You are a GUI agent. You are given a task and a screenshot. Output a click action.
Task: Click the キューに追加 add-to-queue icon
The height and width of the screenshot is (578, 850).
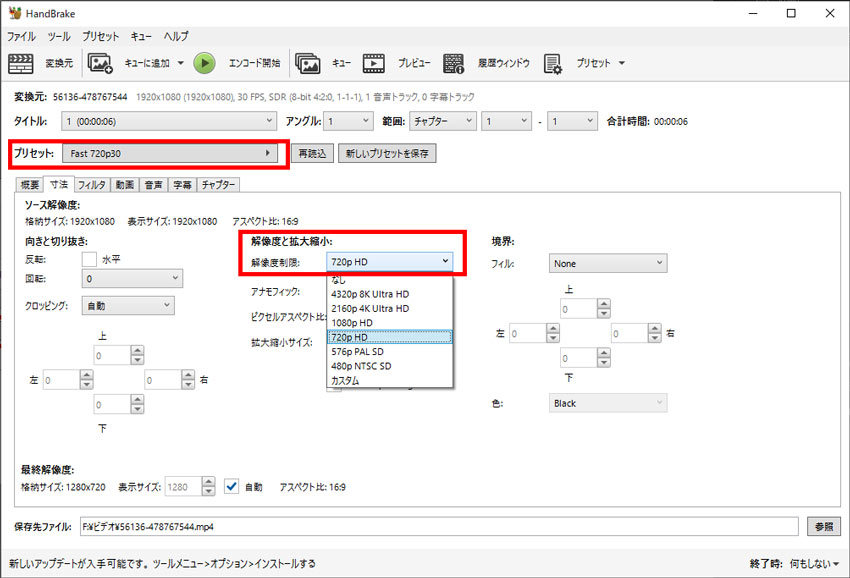(x=100, y=63)
